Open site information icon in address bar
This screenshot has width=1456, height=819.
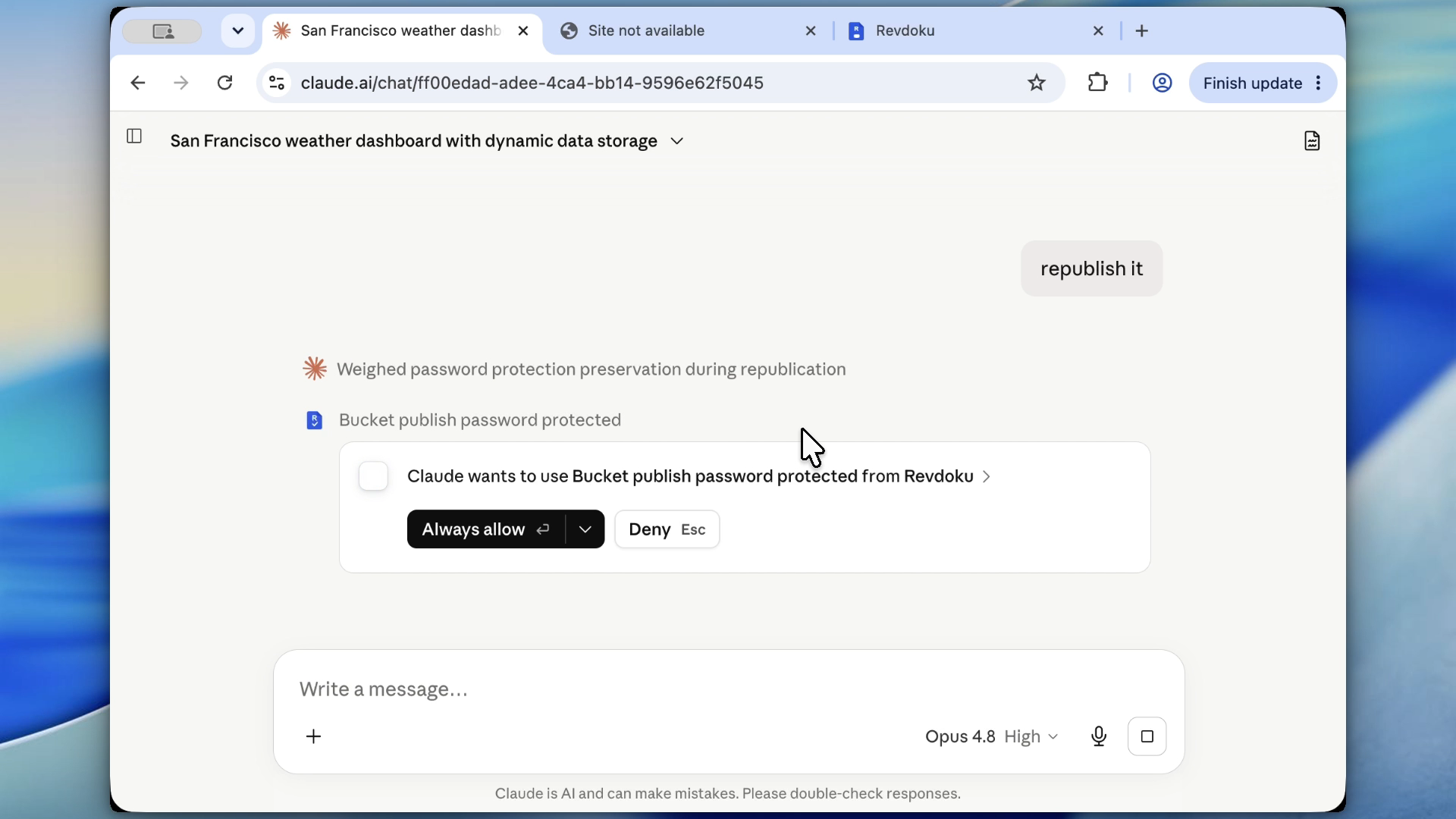[x=277, y=83]
